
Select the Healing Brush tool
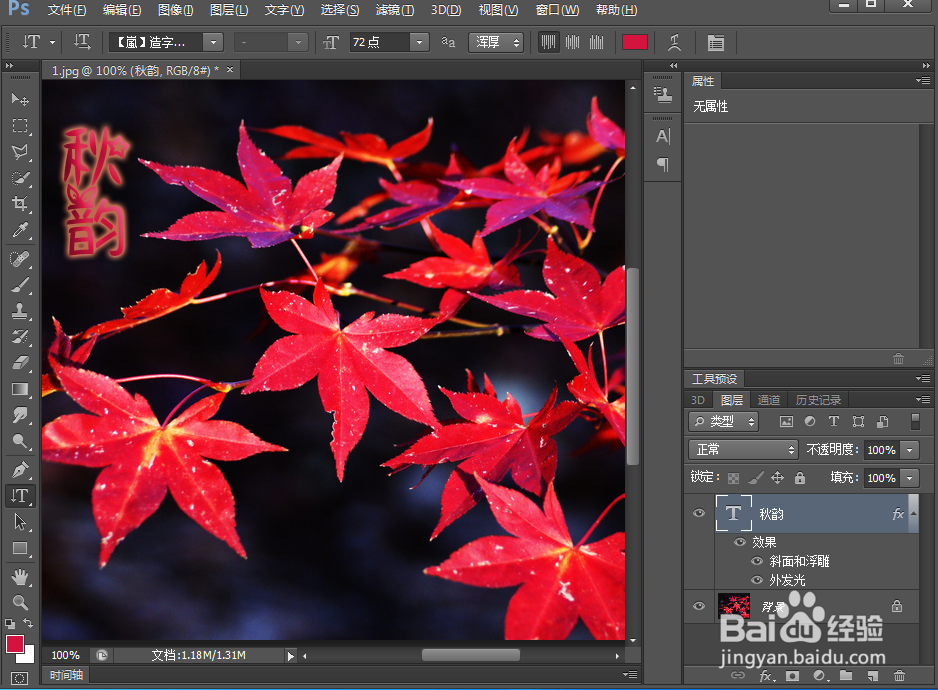(x=20, y=259)
